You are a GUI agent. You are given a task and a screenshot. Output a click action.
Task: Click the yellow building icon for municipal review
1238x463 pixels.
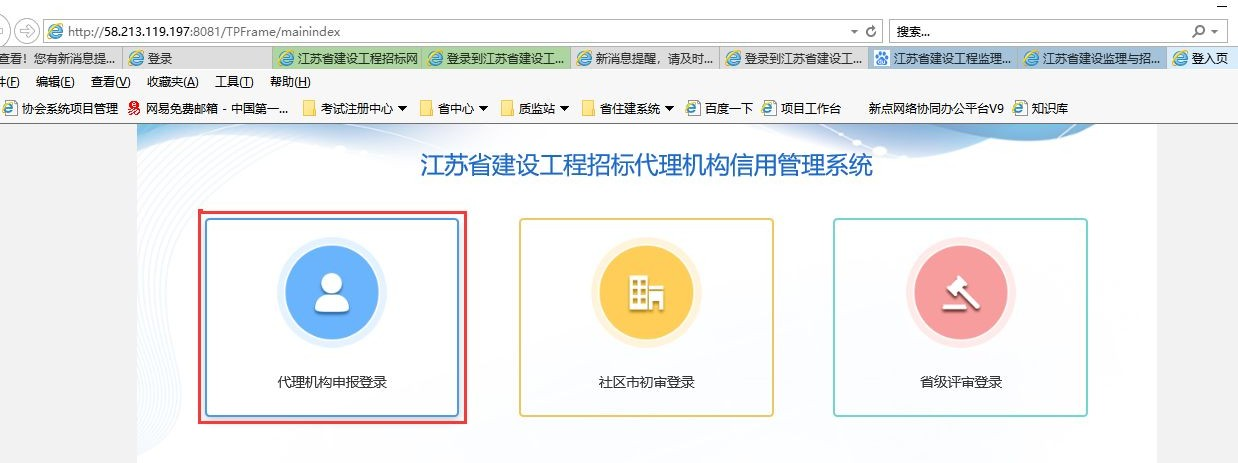[x=646, y=293]
